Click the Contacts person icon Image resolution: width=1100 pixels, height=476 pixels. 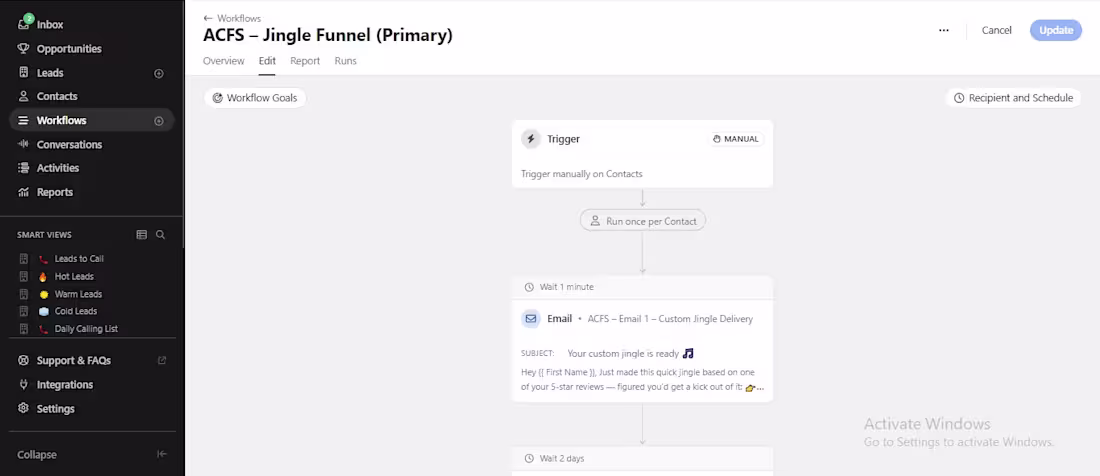[24, 96]
